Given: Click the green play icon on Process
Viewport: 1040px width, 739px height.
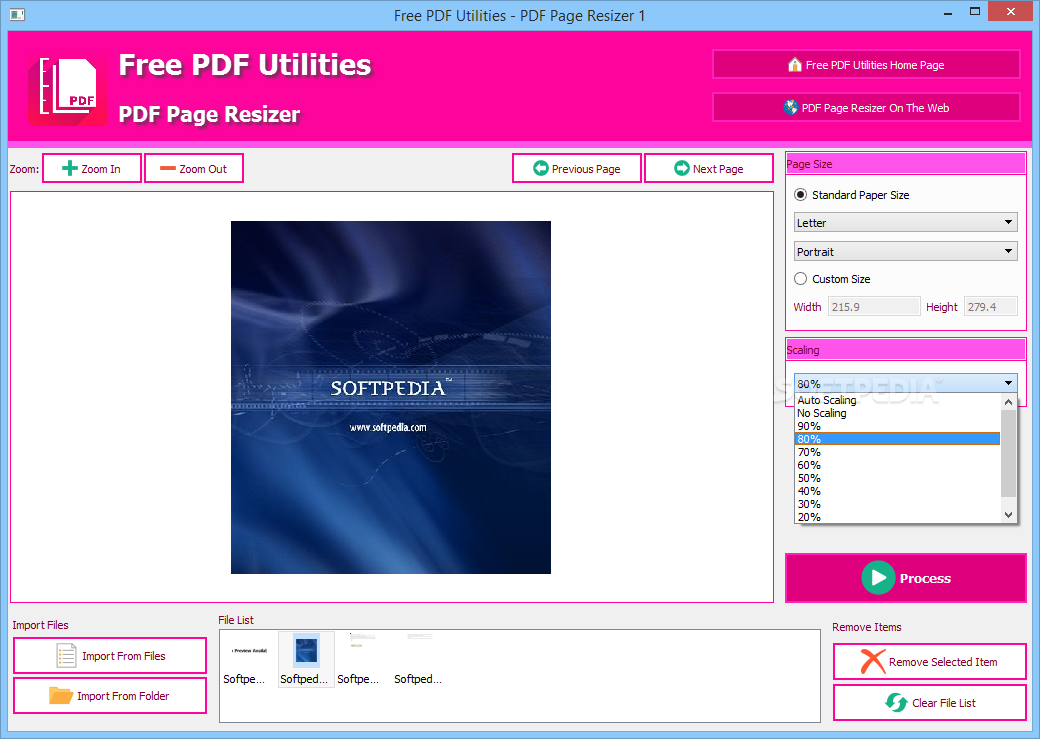Looking at the screenshot, I should [x=878, y=578].
